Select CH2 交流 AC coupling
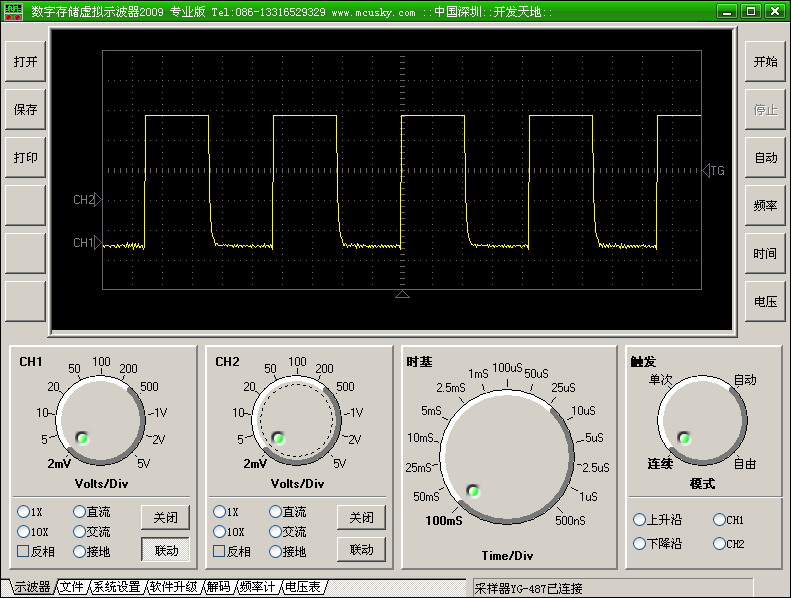791x598 pixels. coord(275,532)
